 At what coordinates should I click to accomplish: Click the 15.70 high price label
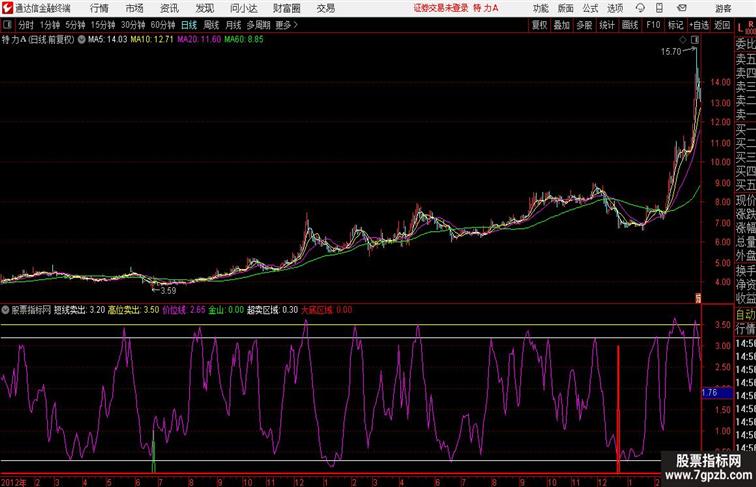pos(671,52)
